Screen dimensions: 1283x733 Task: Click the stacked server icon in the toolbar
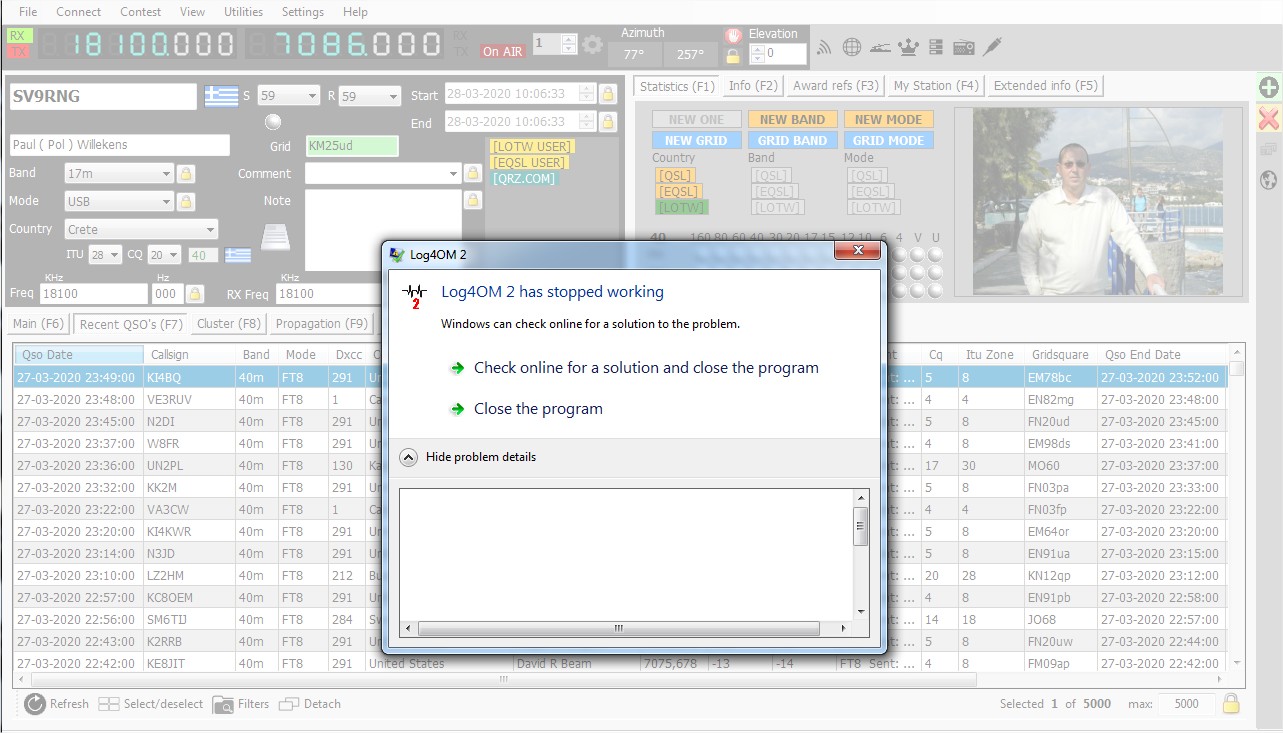936,46
